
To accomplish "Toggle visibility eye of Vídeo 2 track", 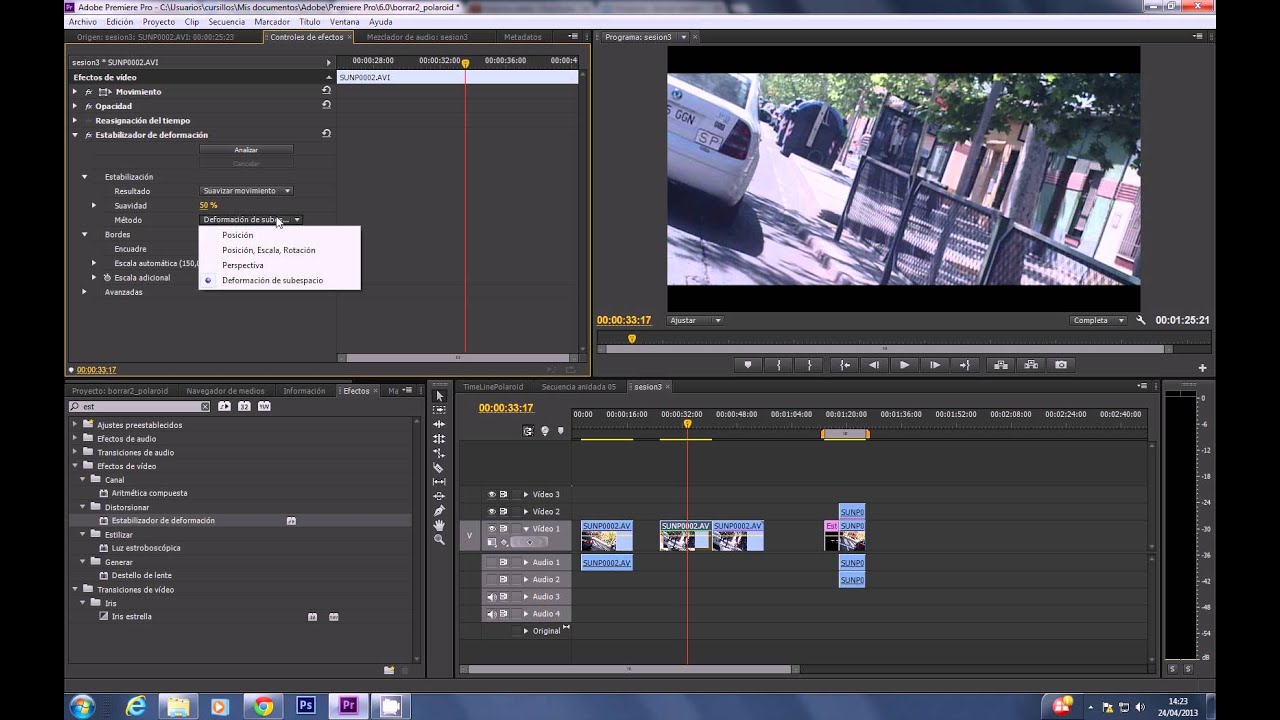I will (492, 511).
